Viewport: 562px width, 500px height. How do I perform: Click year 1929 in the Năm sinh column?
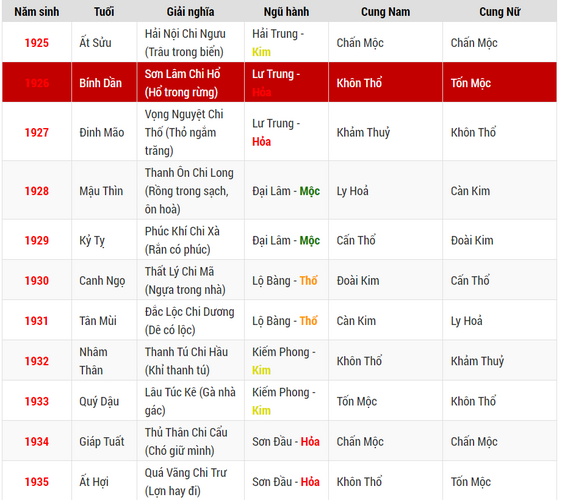click(x=37, y=240)
